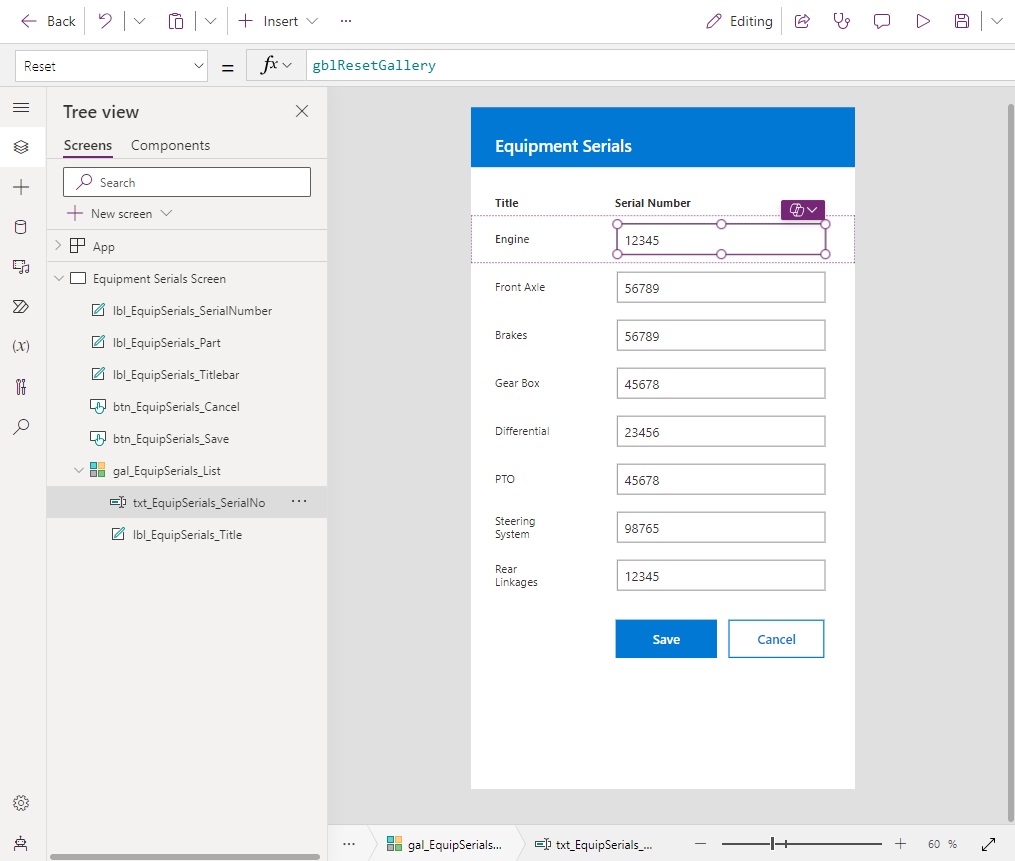
Task: Open the Insert pane with the plus icon
Action: tap(20, 186)
